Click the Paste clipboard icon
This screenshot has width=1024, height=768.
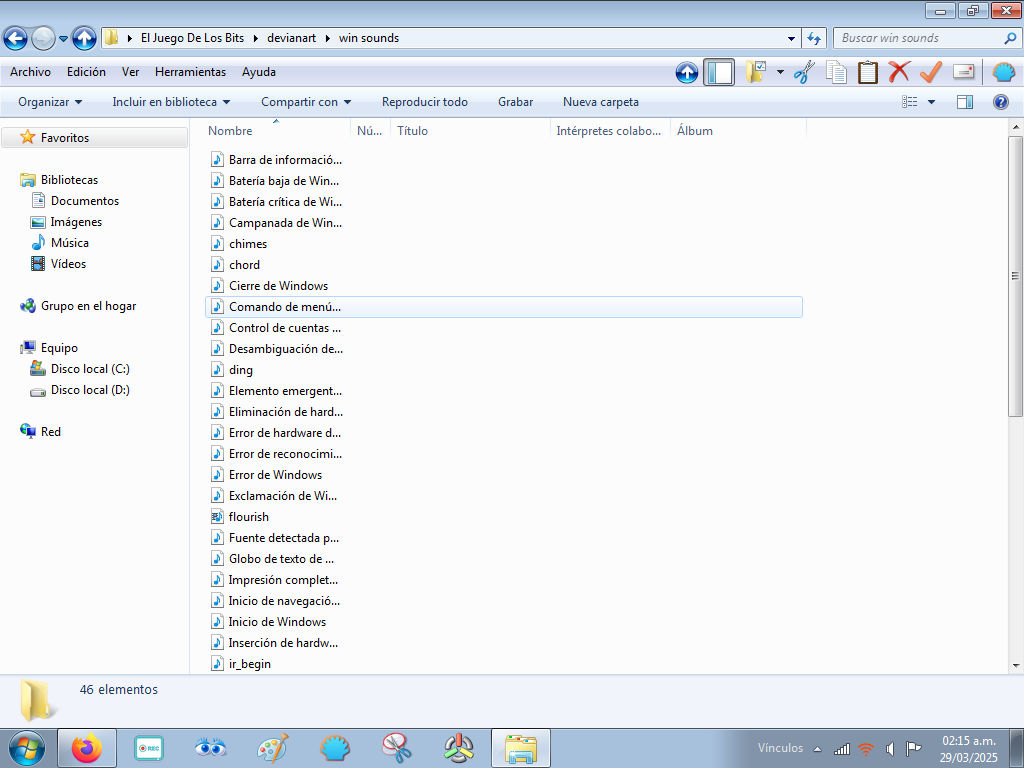(x=867, y=72)
